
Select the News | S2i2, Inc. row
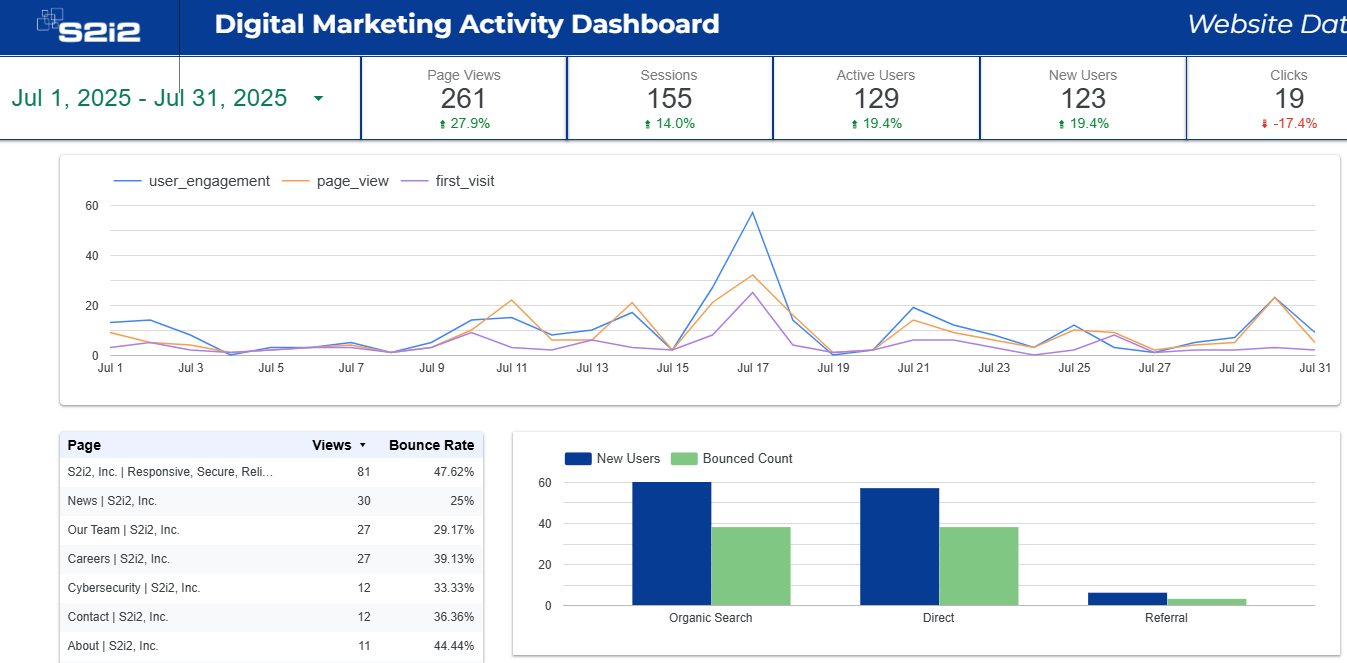271,501
